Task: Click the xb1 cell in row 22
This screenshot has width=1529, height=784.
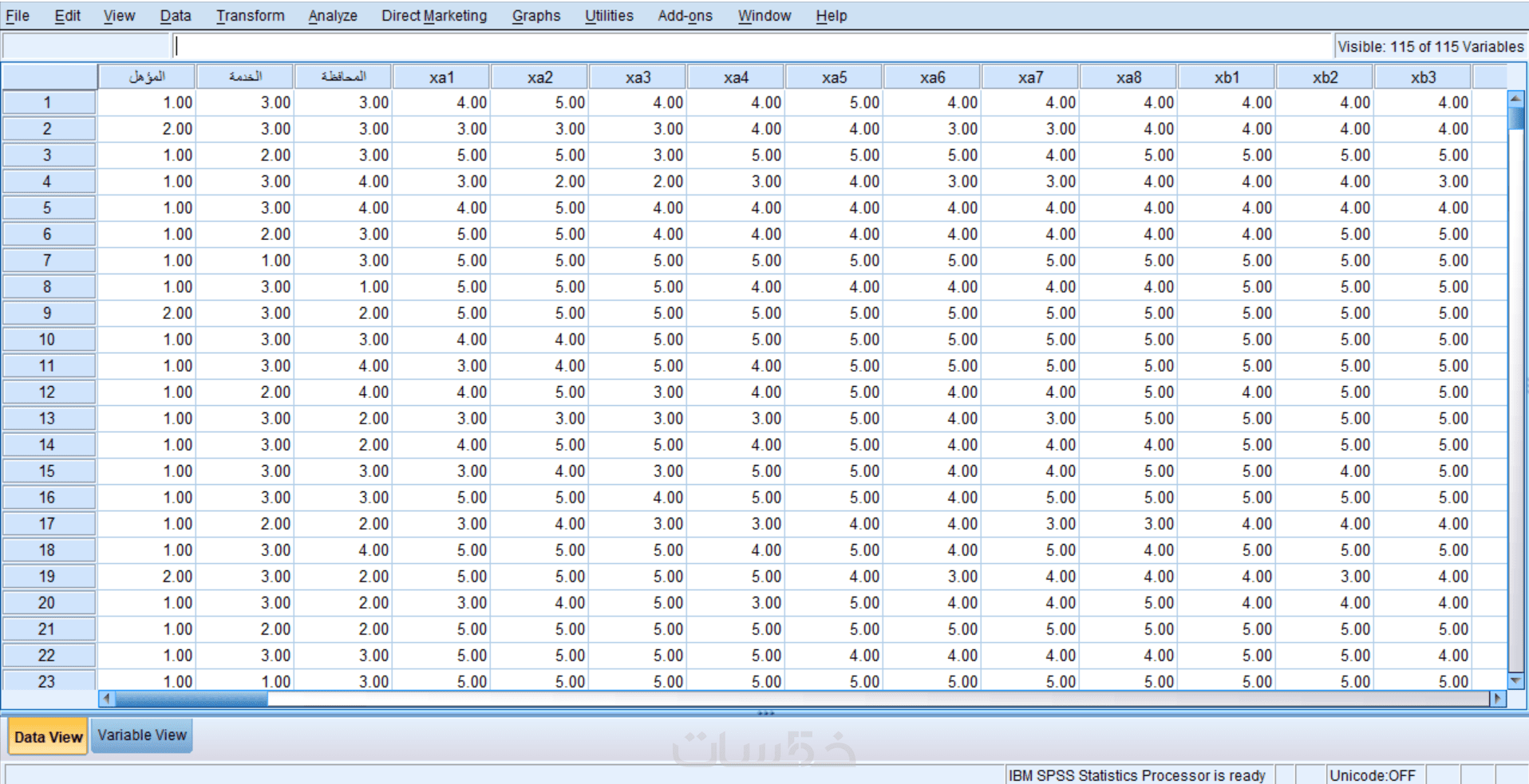Action: tap(1227, 655)
